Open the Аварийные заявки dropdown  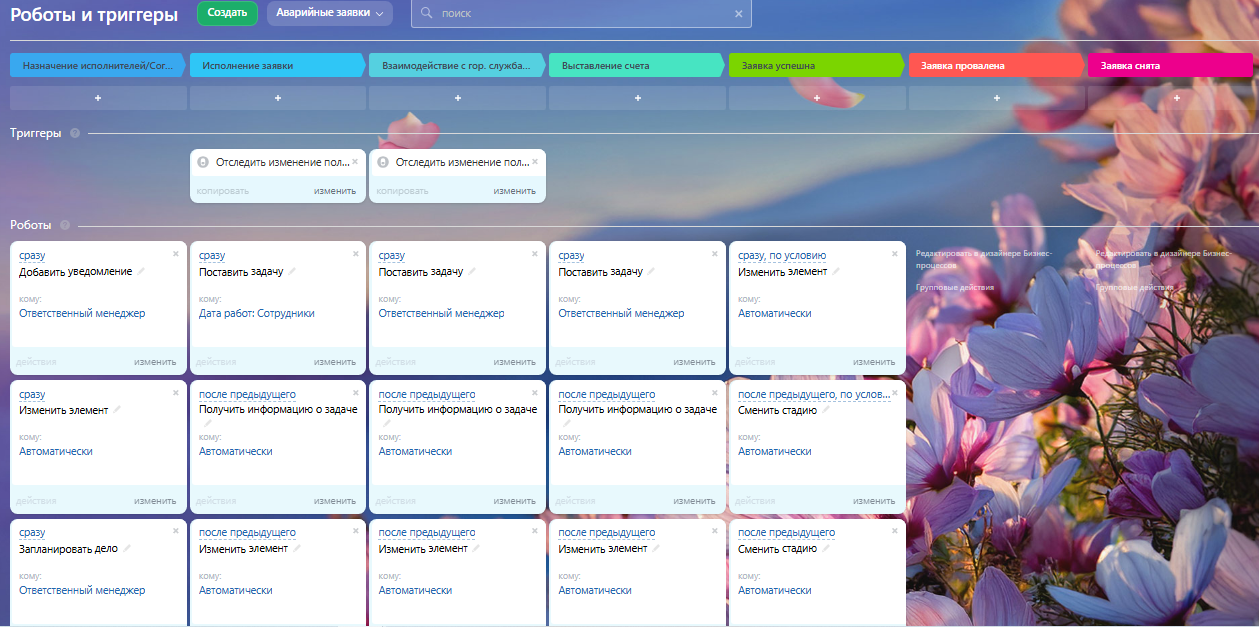click(x=329, y=13)
